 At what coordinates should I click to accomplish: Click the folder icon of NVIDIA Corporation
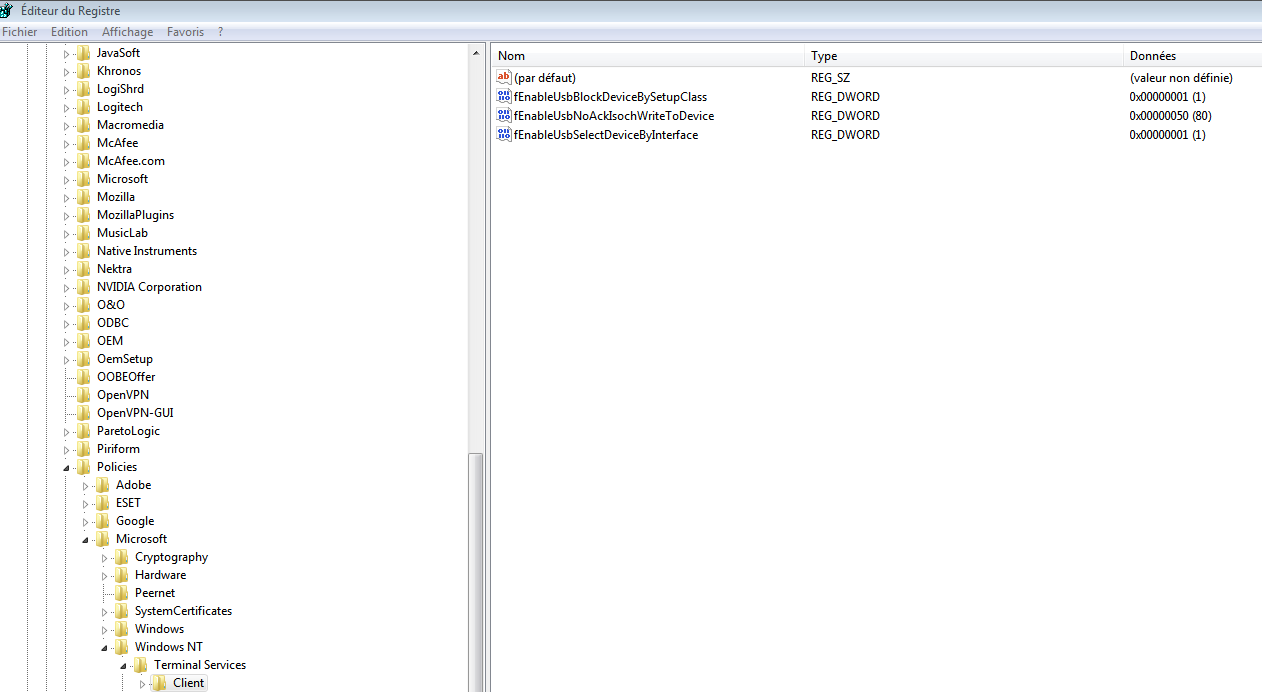83,286
